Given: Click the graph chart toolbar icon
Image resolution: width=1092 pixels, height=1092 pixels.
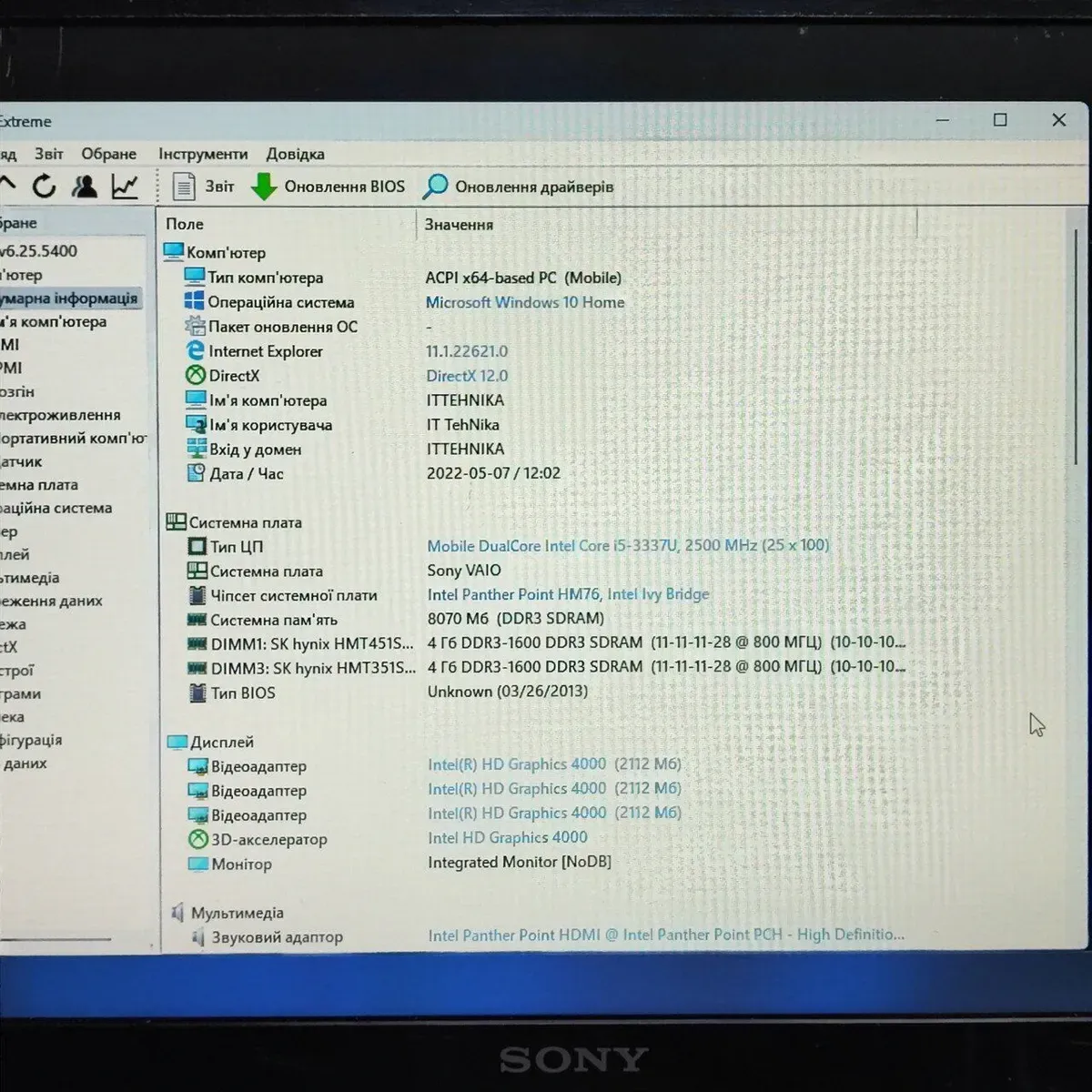Looking at the screenshot, I should click(x=125, y=187).
